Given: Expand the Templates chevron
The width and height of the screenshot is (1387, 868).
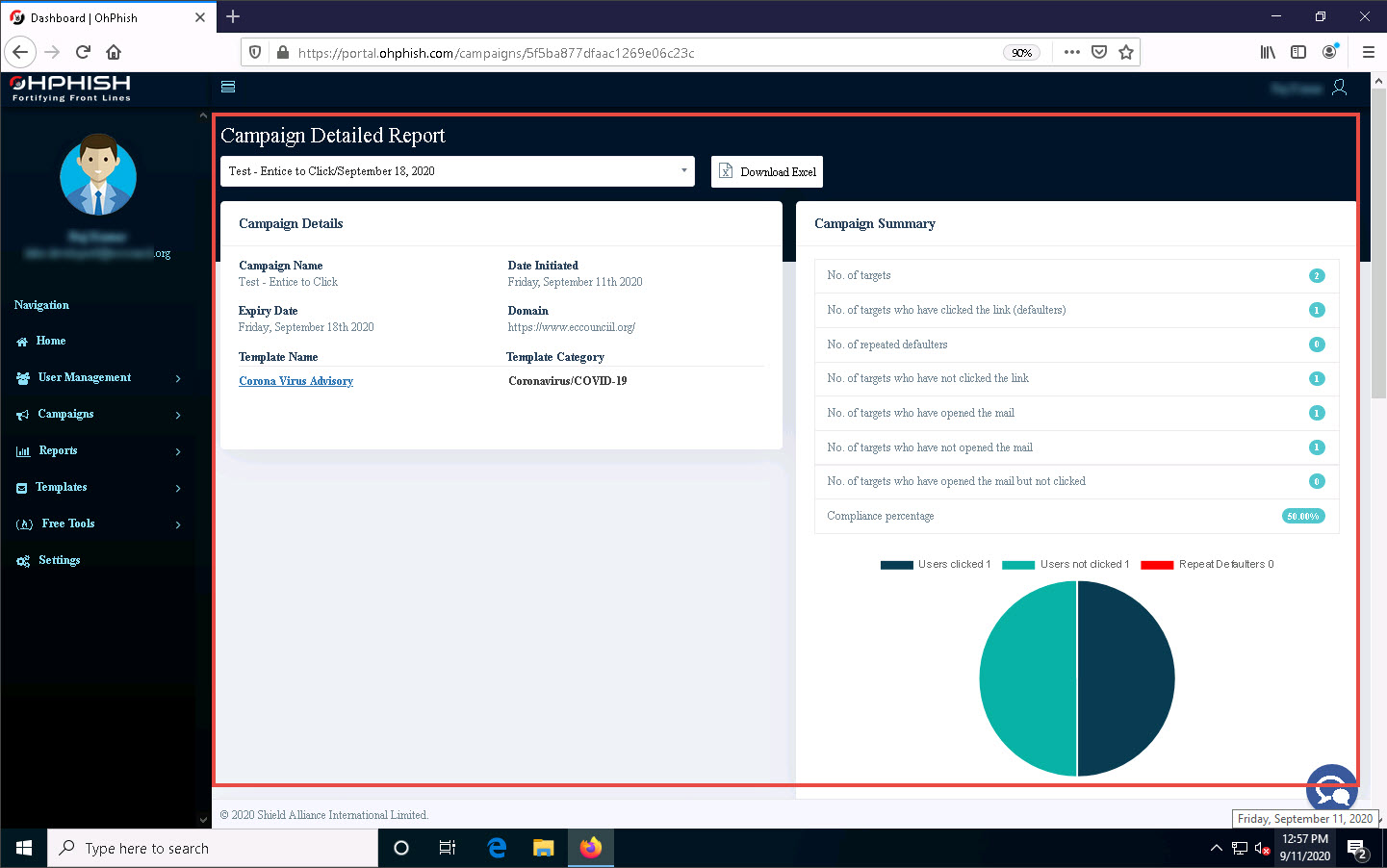Looking at the screenshot, I should pyautogui.click(x=178, y=488).
